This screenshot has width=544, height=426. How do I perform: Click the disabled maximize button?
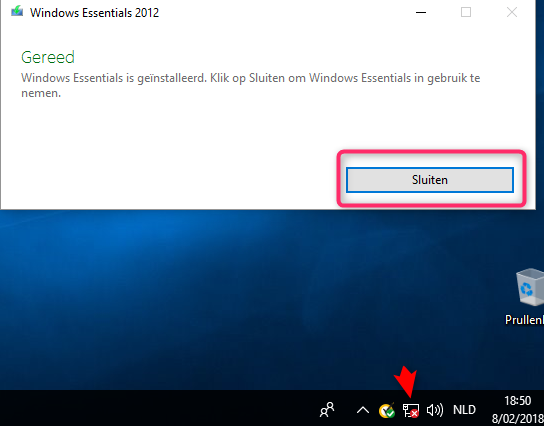[466, 12]
